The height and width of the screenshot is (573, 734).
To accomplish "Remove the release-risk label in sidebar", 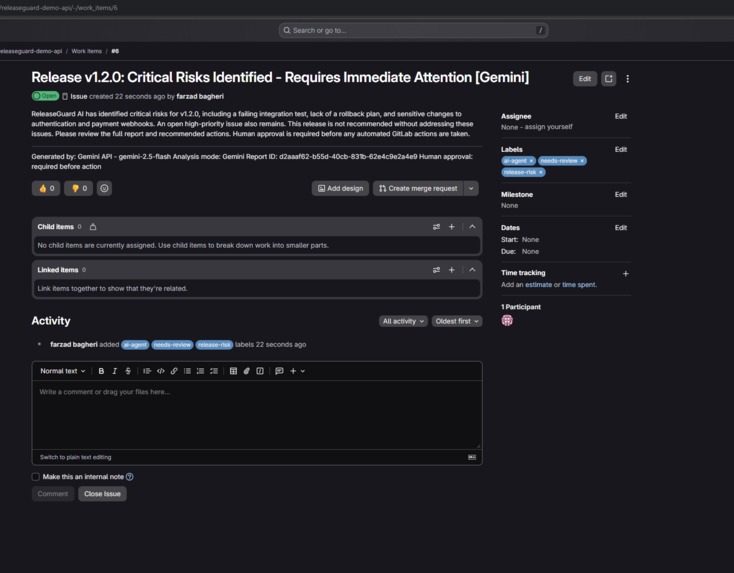I will [x=541, y=172].
